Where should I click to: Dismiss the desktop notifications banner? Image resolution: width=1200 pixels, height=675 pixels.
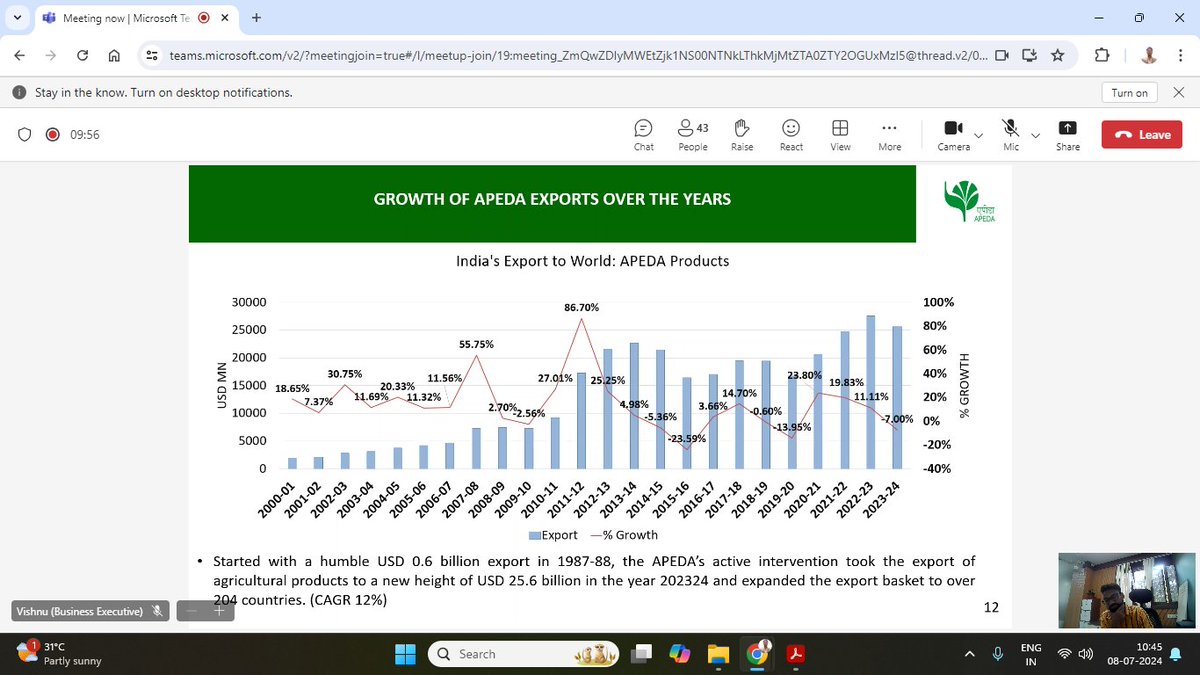(x=1177, y=93)
